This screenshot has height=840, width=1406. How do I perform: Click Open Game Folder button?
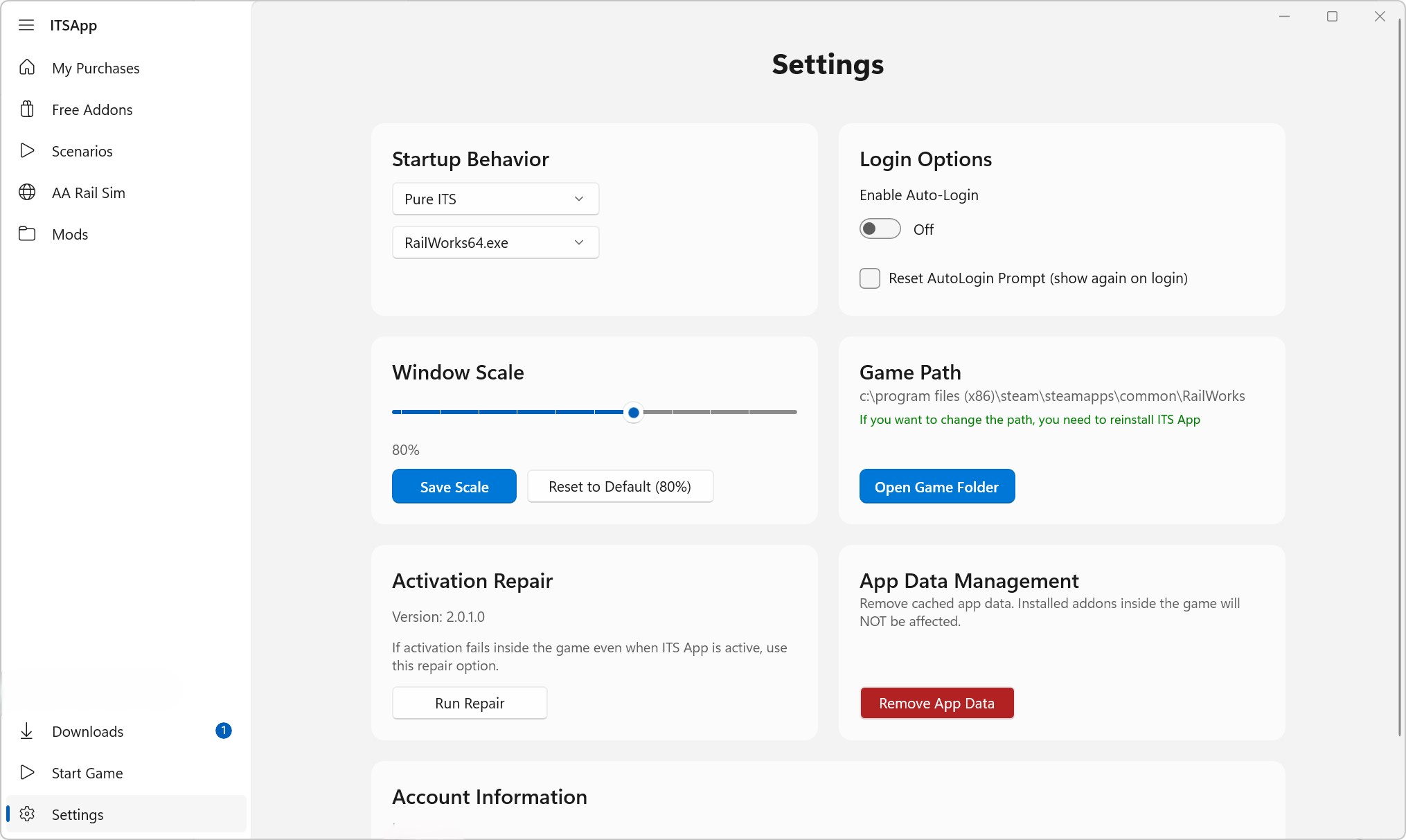(937, 486)
